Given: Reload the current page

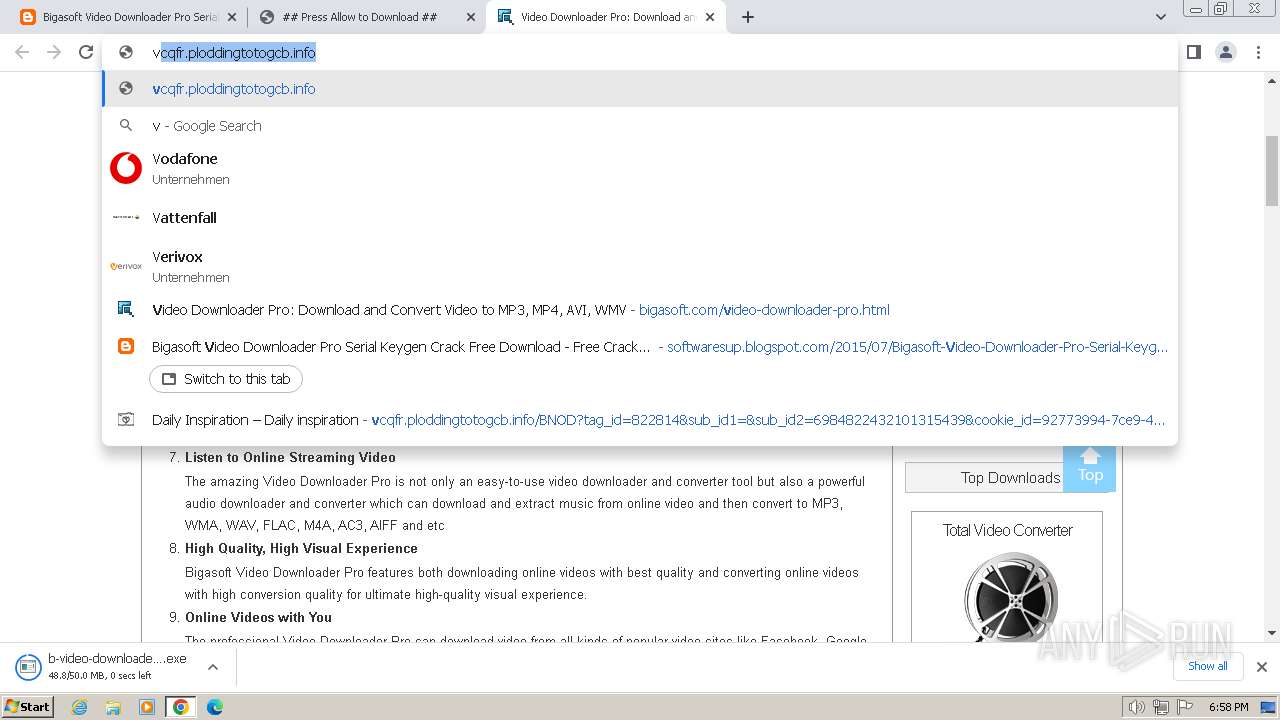Looking at the screenshot, I should click(x=86, y=52).
